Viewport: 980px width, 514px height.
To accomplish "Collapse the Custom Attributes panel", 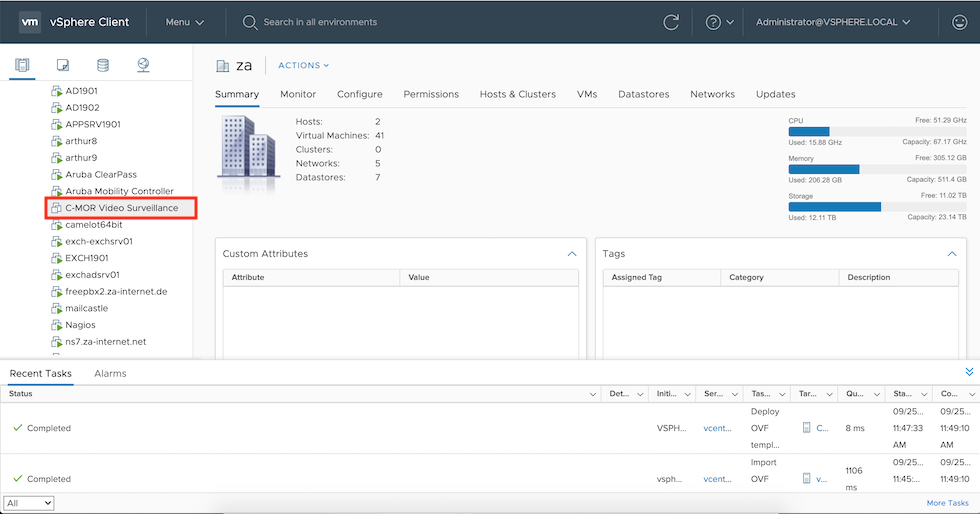I will coord(572,254).
